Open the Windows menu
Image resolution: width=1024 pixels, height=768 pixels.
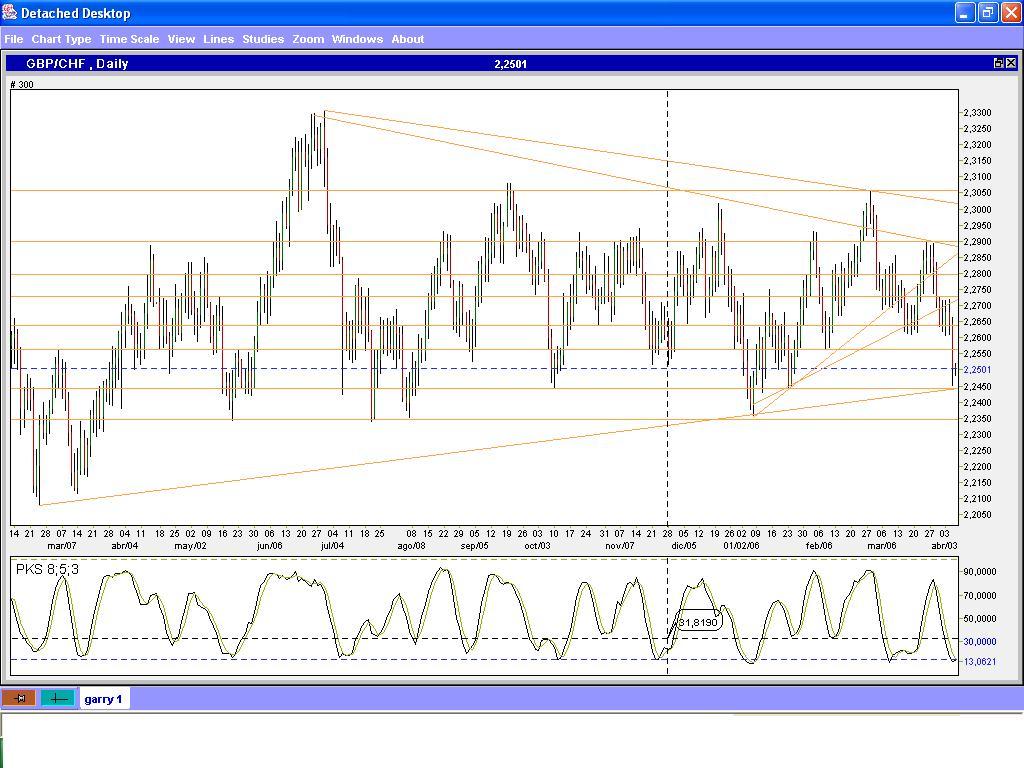(x=357, y=39)
